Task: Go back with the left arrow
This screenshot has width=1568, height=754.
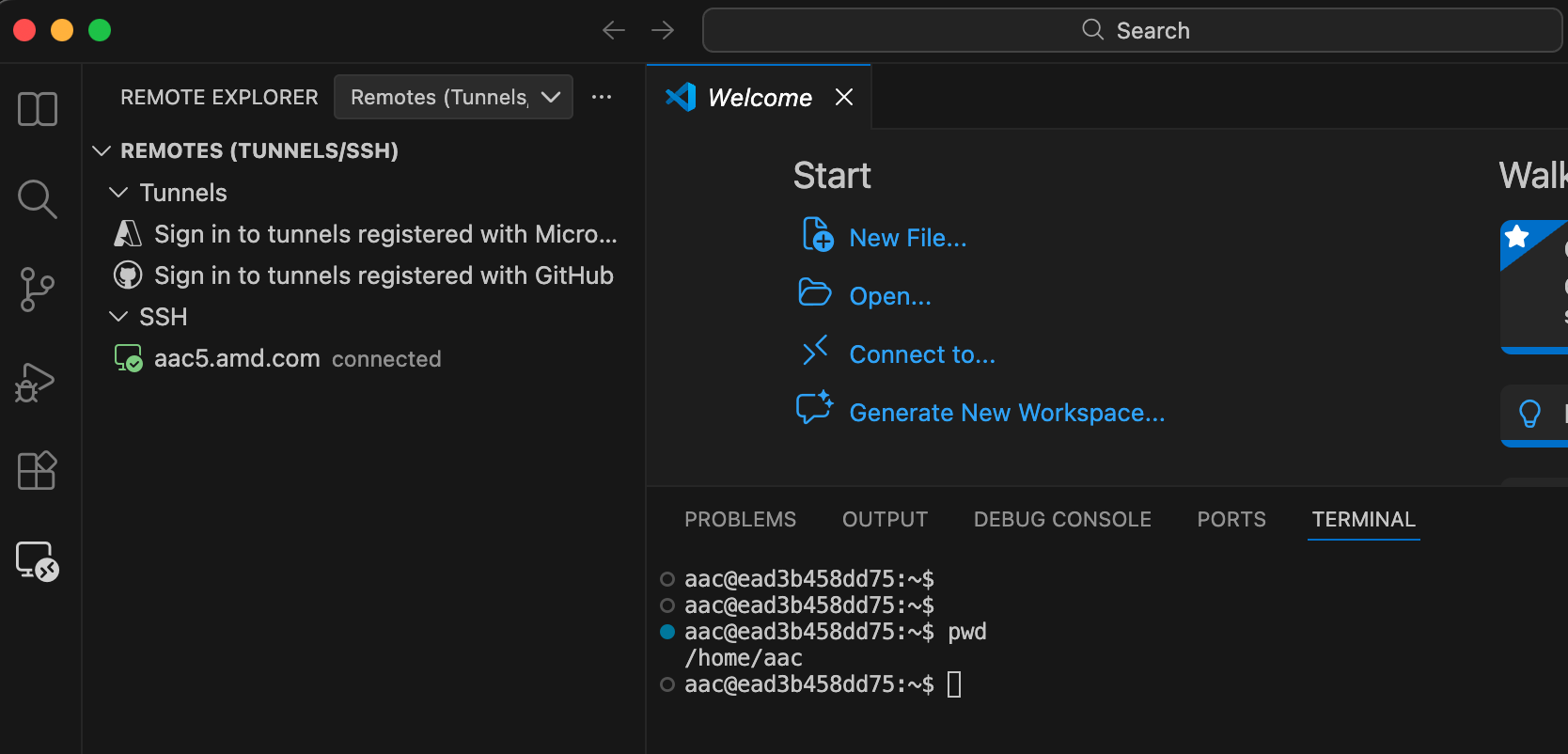Action: (x=614, y=31)
